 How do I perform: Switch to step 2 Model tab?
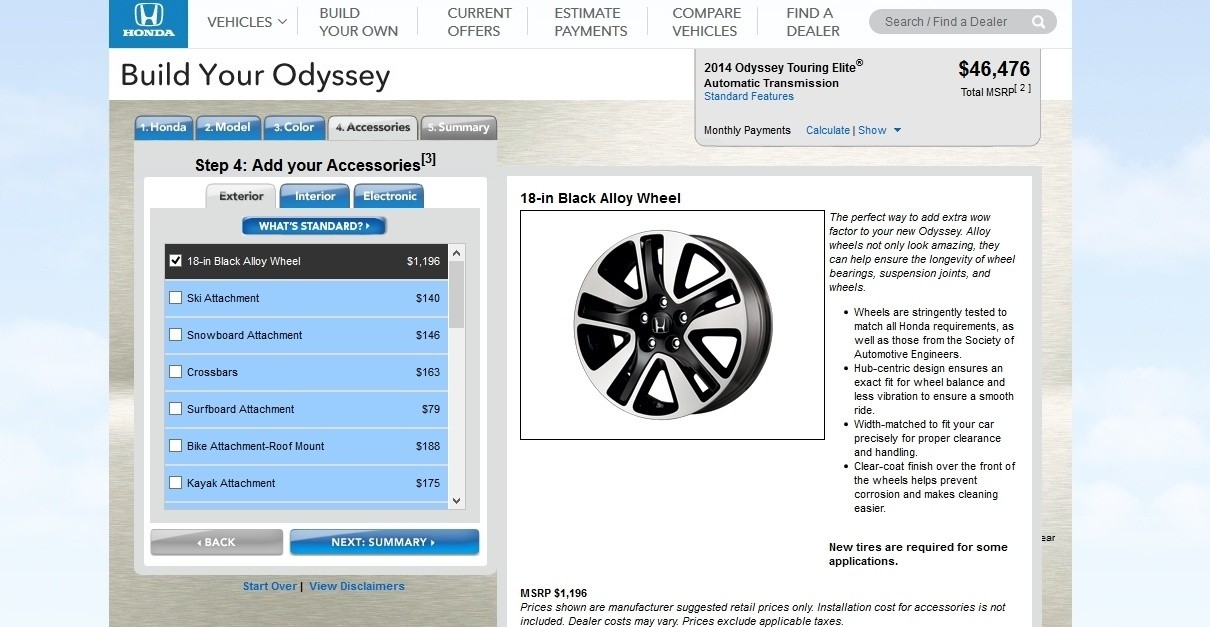(228, 128)
